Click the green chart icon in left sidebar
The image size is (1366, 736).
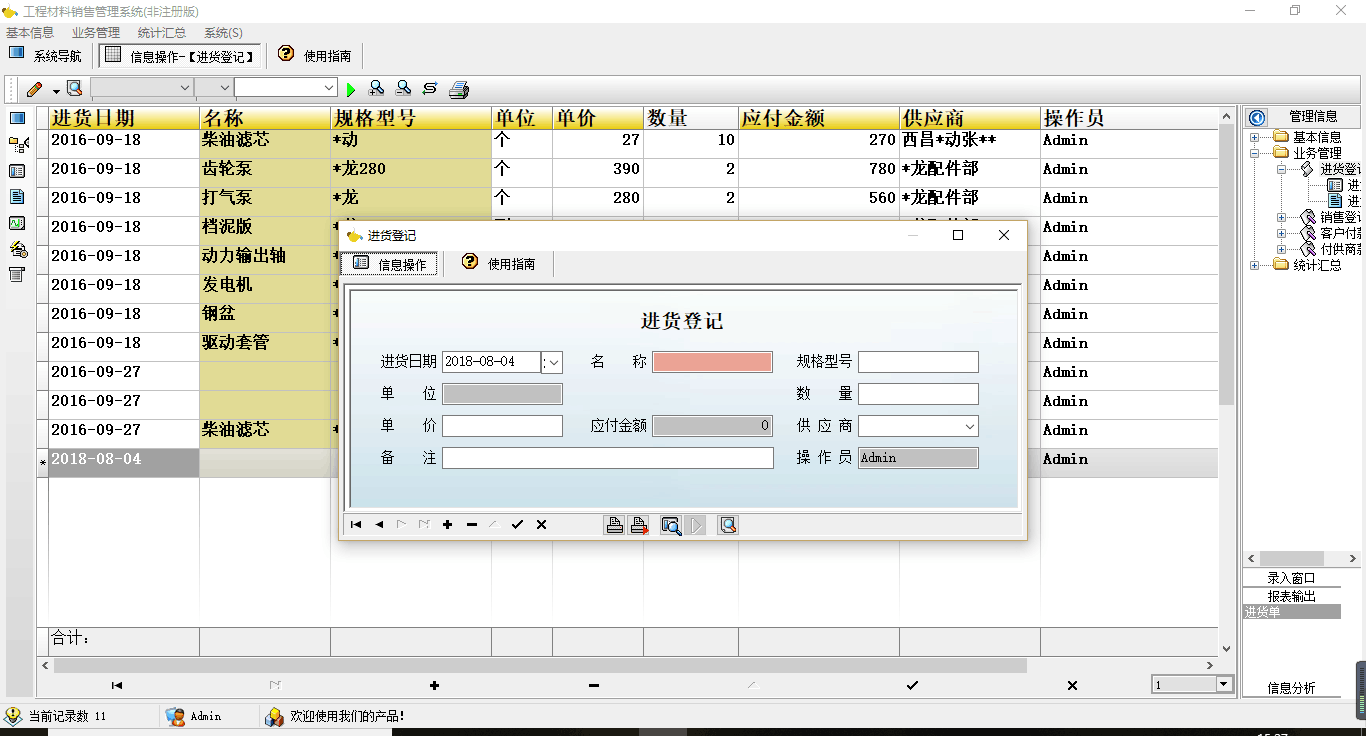(x=17, y=223)
